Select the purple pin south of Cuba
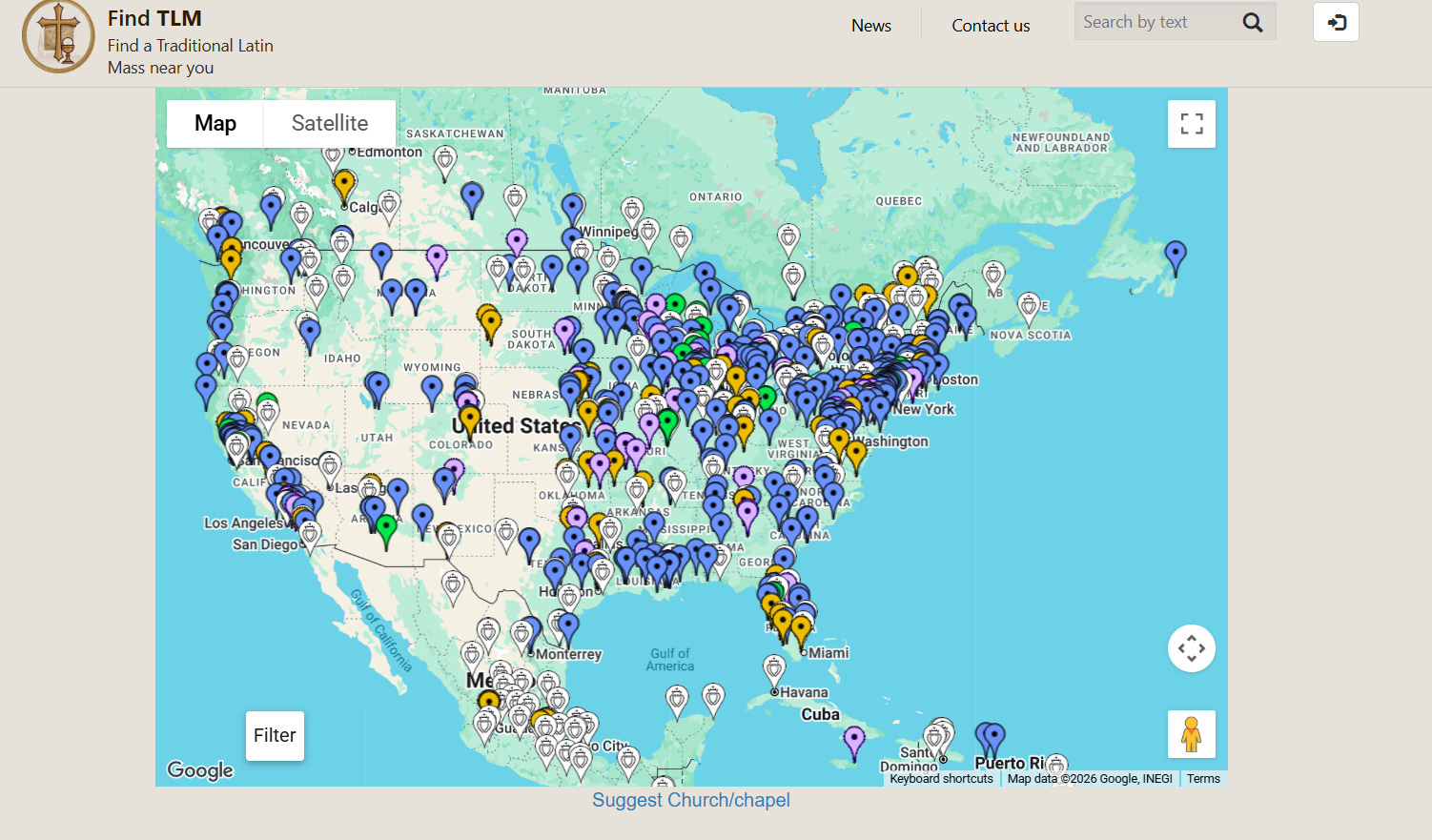Image resolution: width=1432 pixels, height=840 pixels. pos(854,743)
